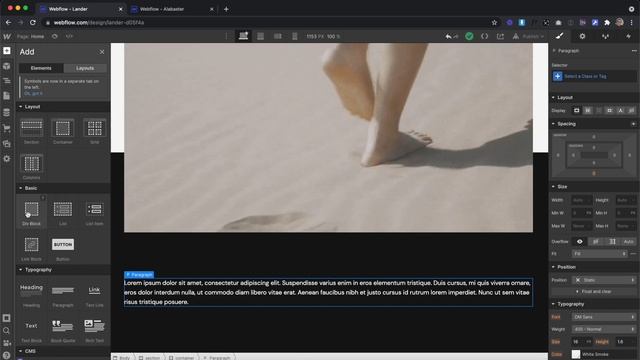The height and width of the screenshot is (360, 640).
Task: Open the help question mark icon
Action: click(x=7, y=355)
